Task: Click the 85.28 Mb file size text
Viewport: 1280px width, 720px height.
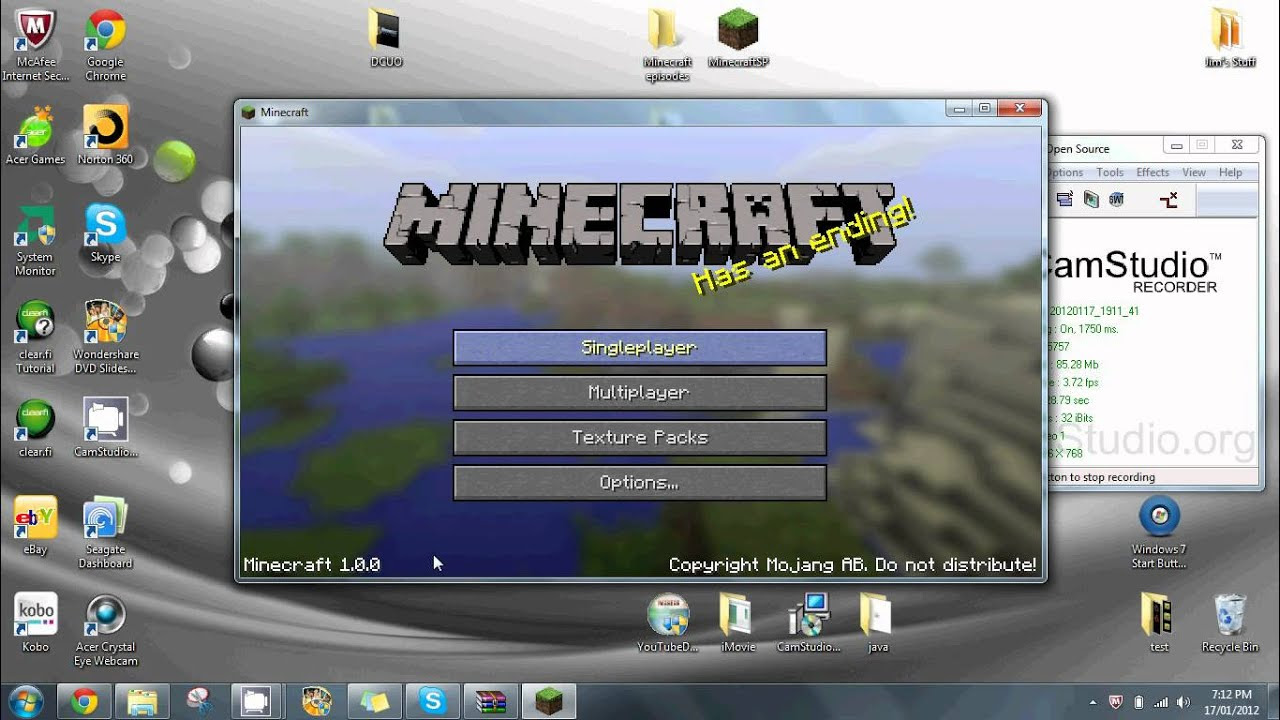Action: [1077, 364]
